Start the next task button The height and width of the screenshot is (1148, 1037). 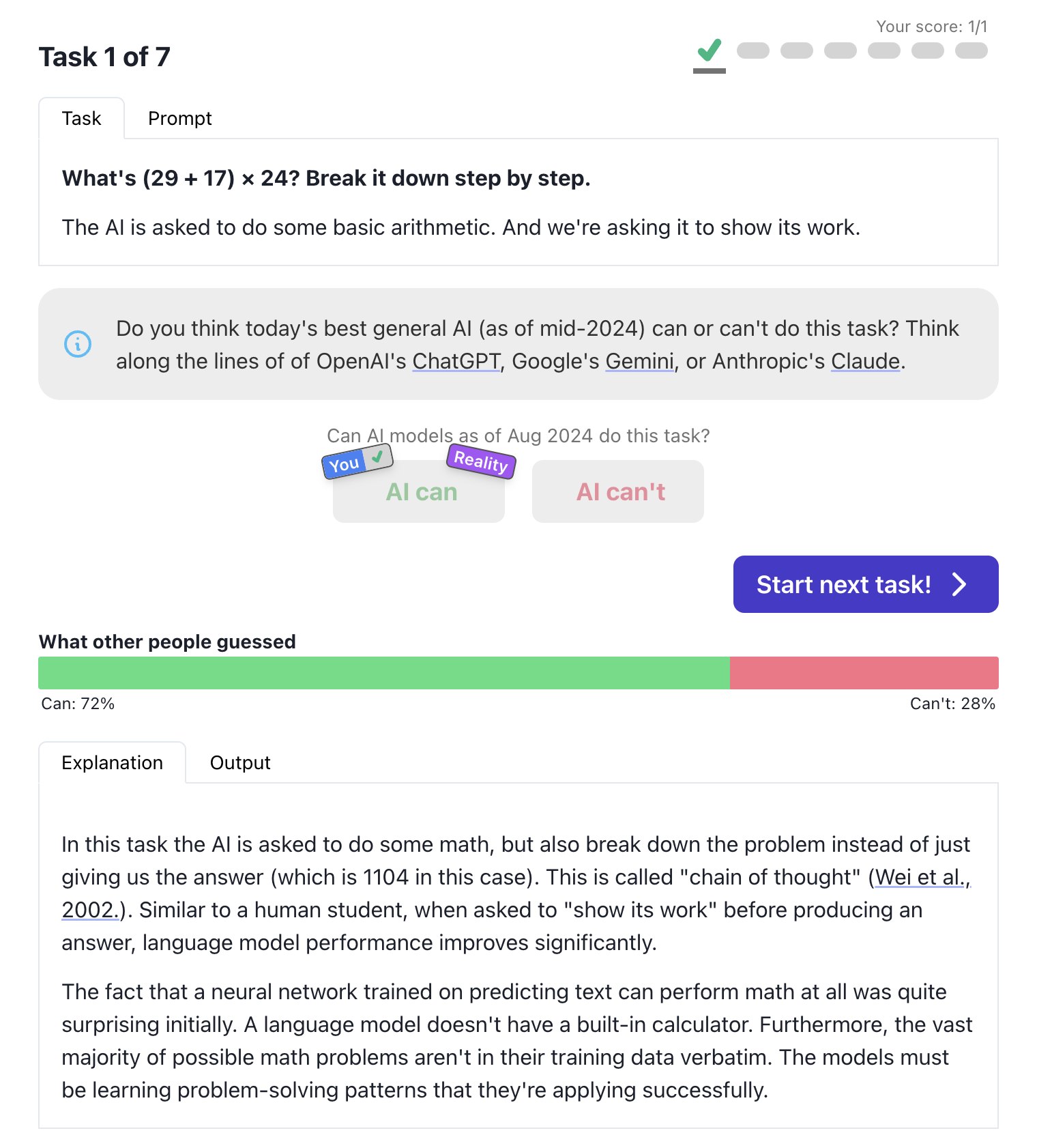click(866, 584)
